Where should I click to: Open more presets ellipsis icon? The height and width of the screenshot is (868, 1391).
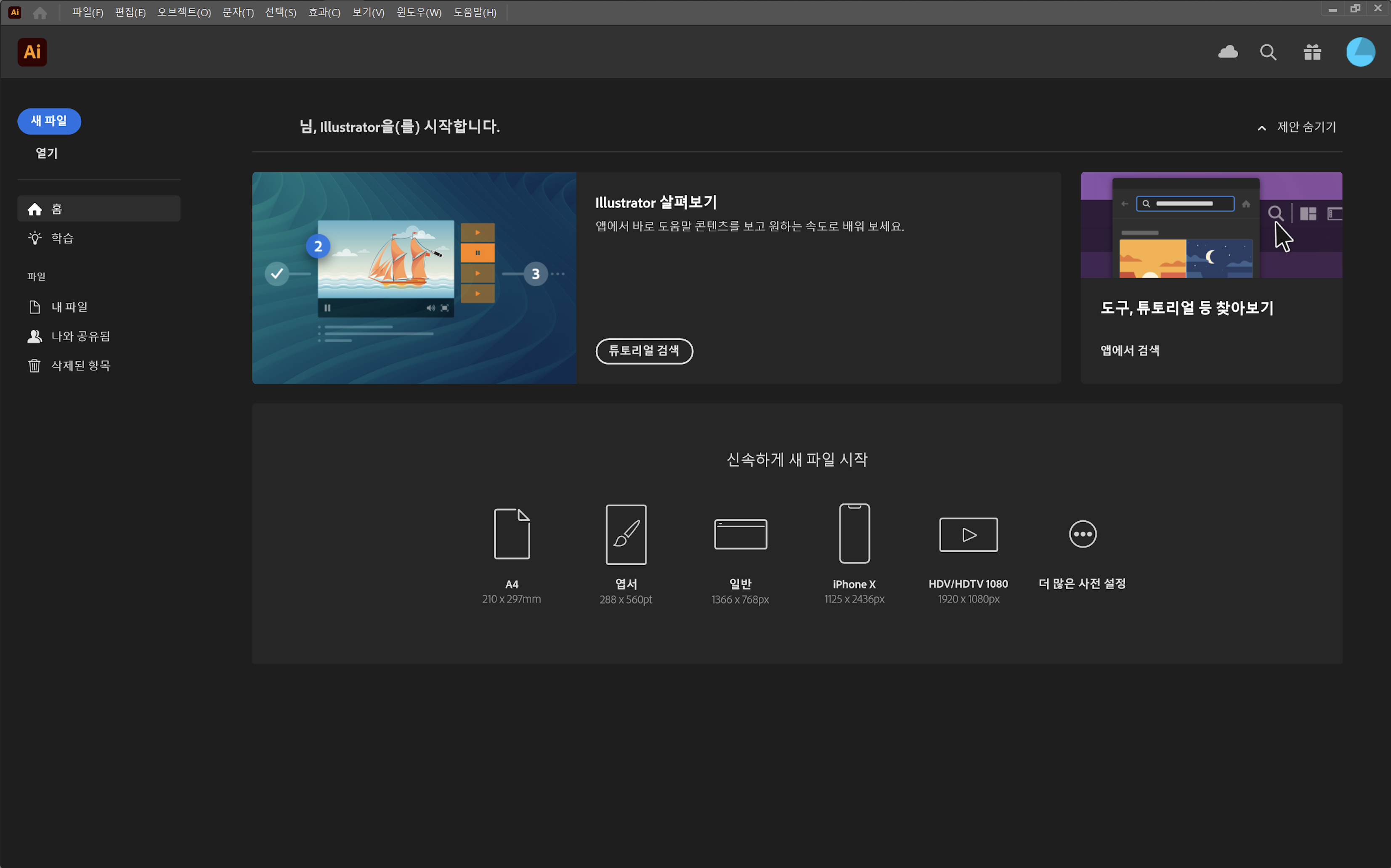point(1082,535)
